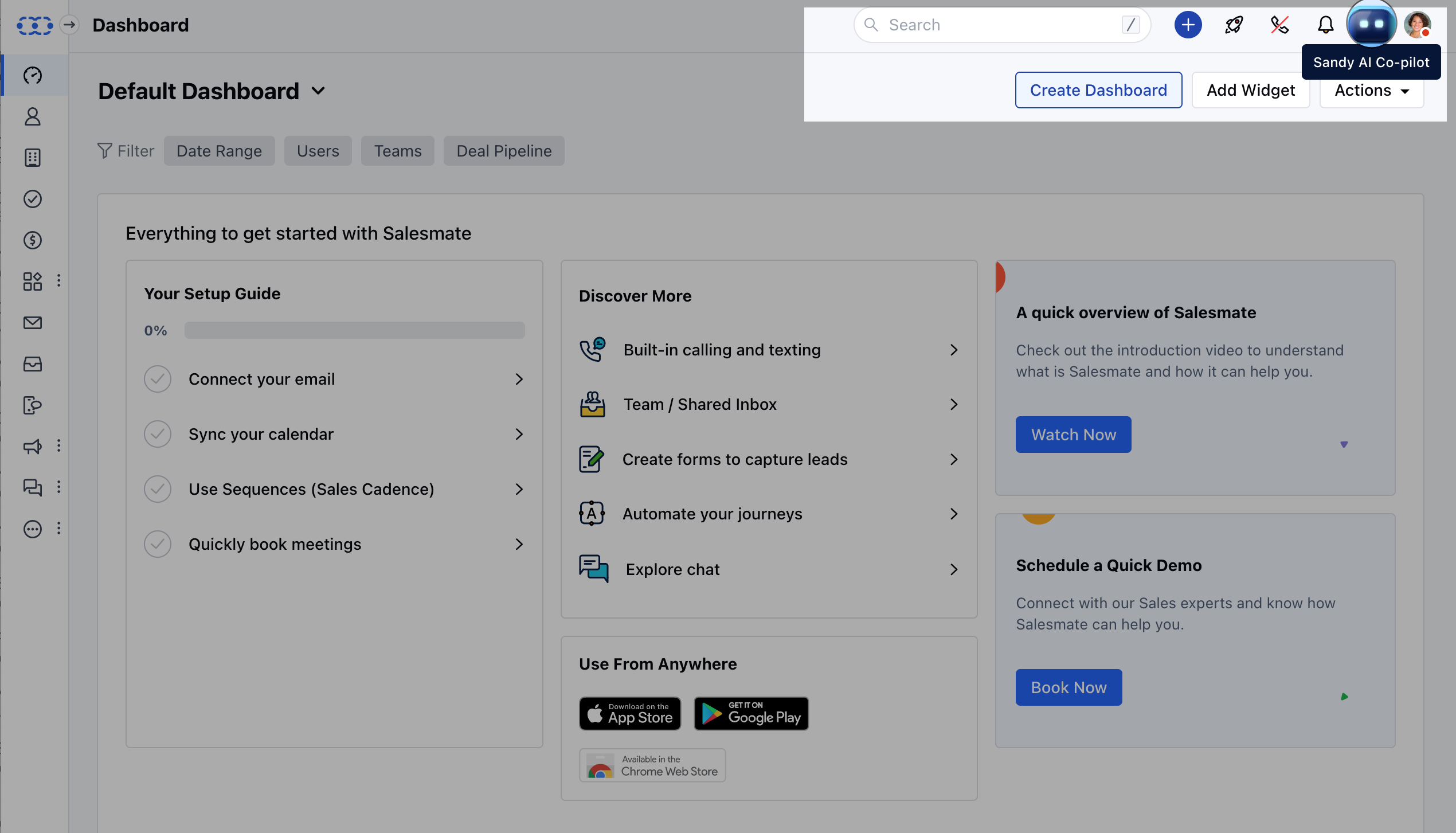Expand options dots next to megaphone icon
The image size is (1456, 833).
(58, 445)
